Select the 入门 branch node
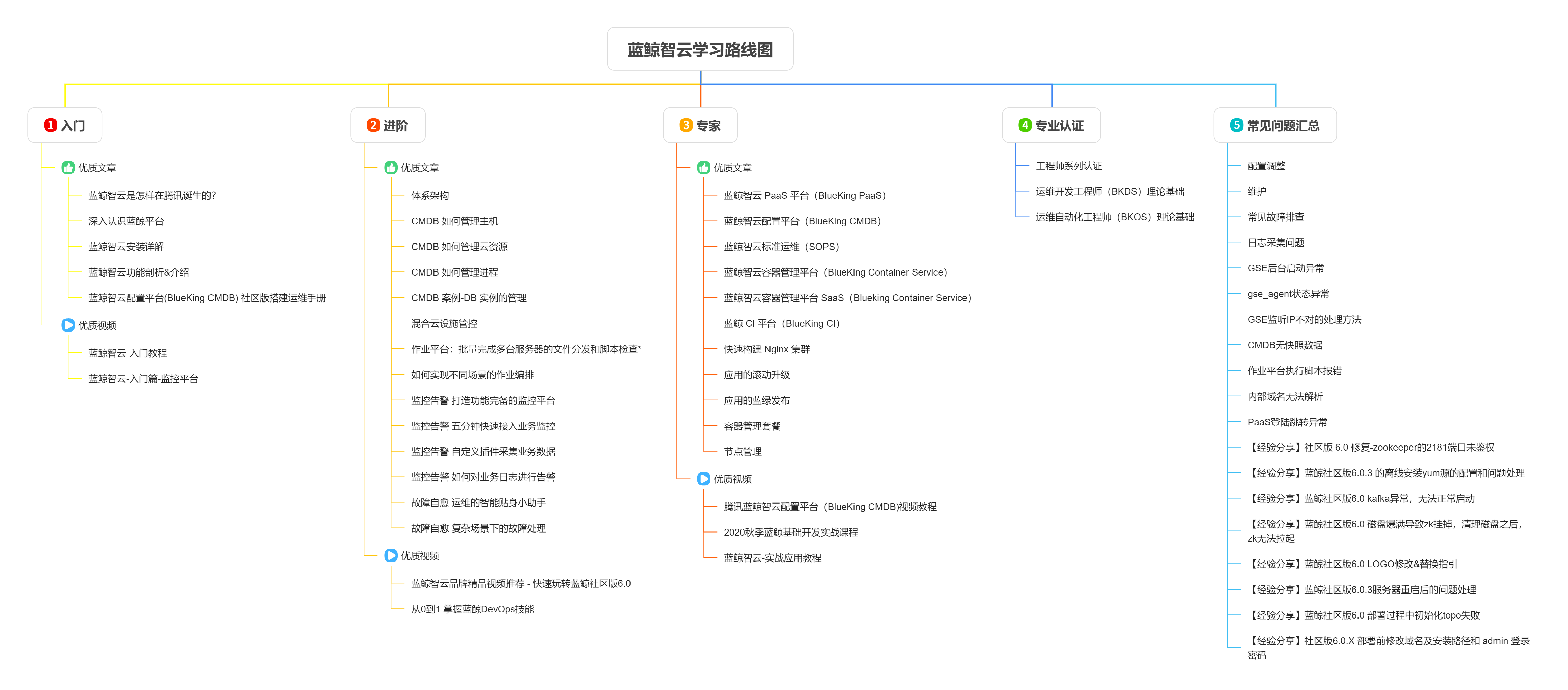Screen dimensions: 1568x690 64,125
